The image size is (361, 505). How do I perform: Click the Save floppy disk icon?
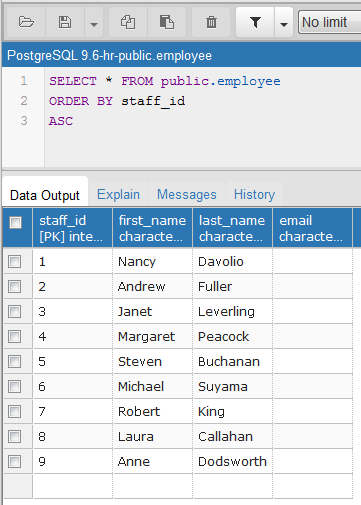(65, 22)
